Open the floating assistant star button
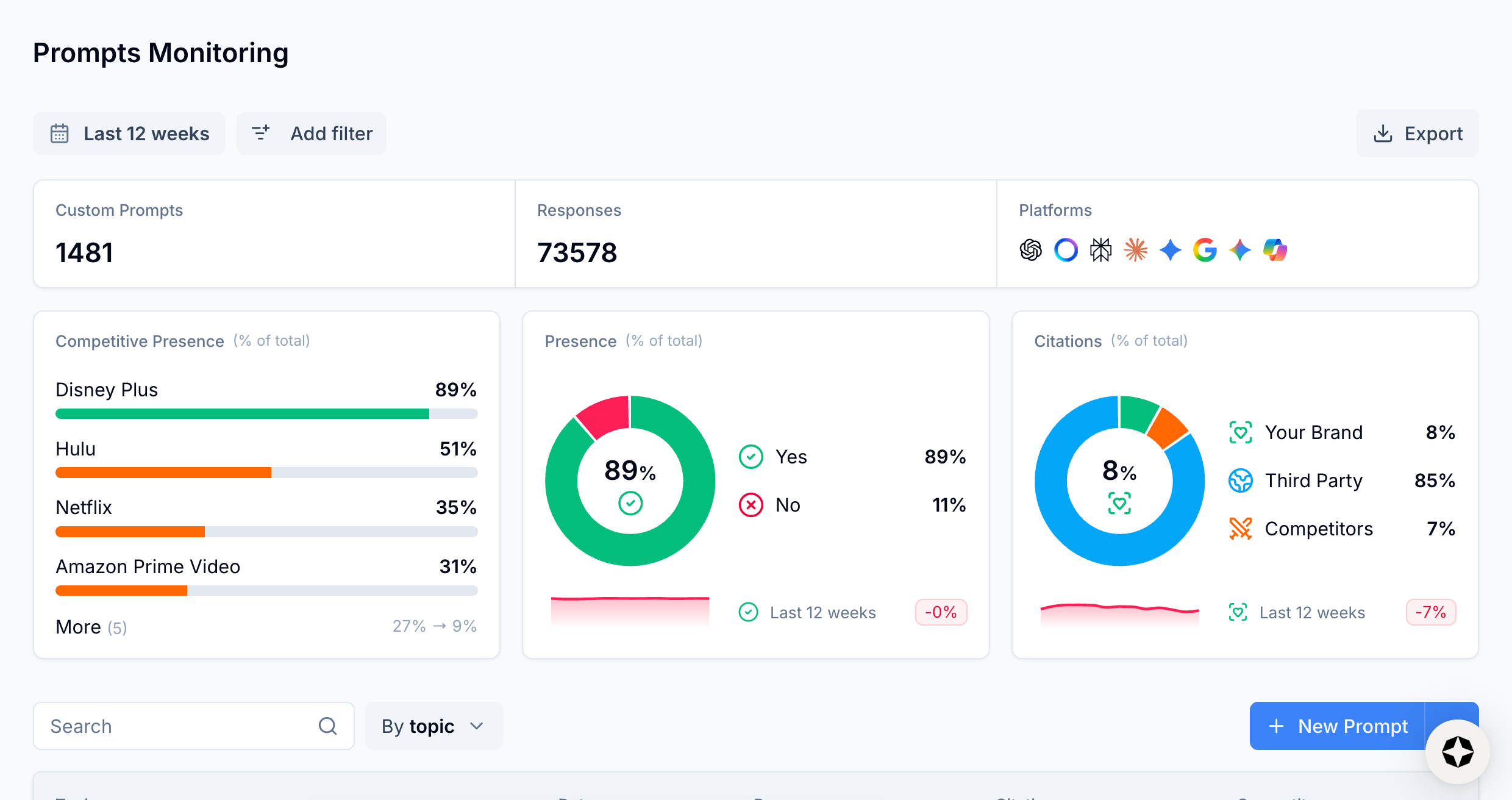1512x800 pixels. [x=1457, y=751]
